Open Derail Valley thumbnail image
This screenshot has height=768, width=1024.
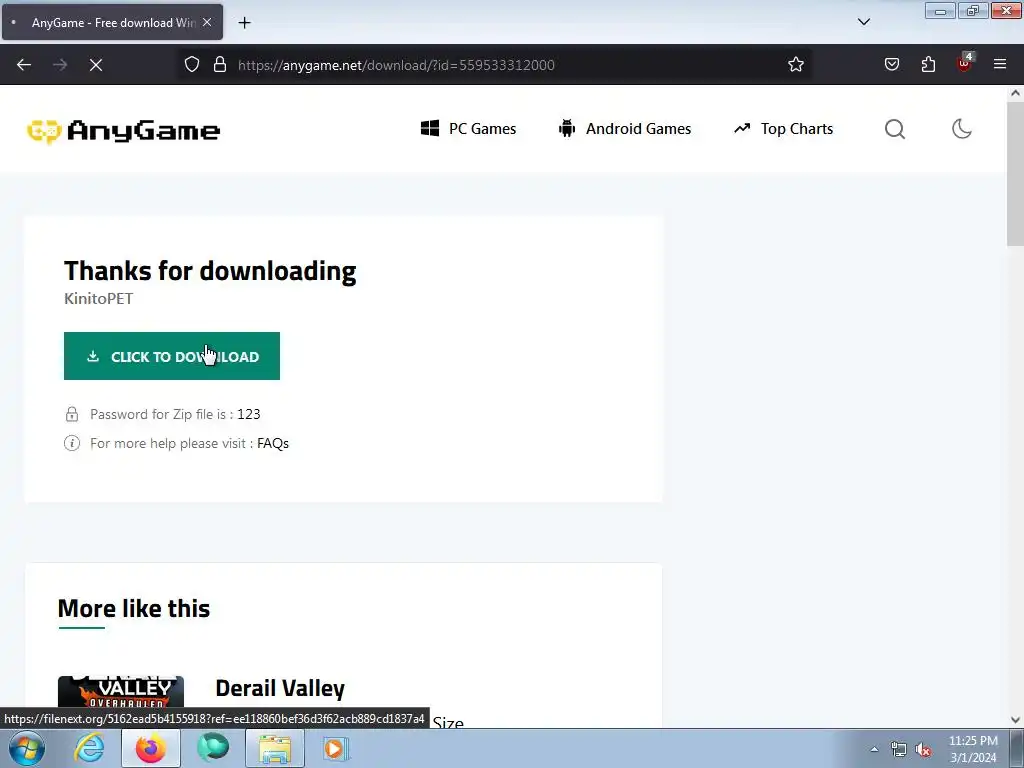click(121, 692)
